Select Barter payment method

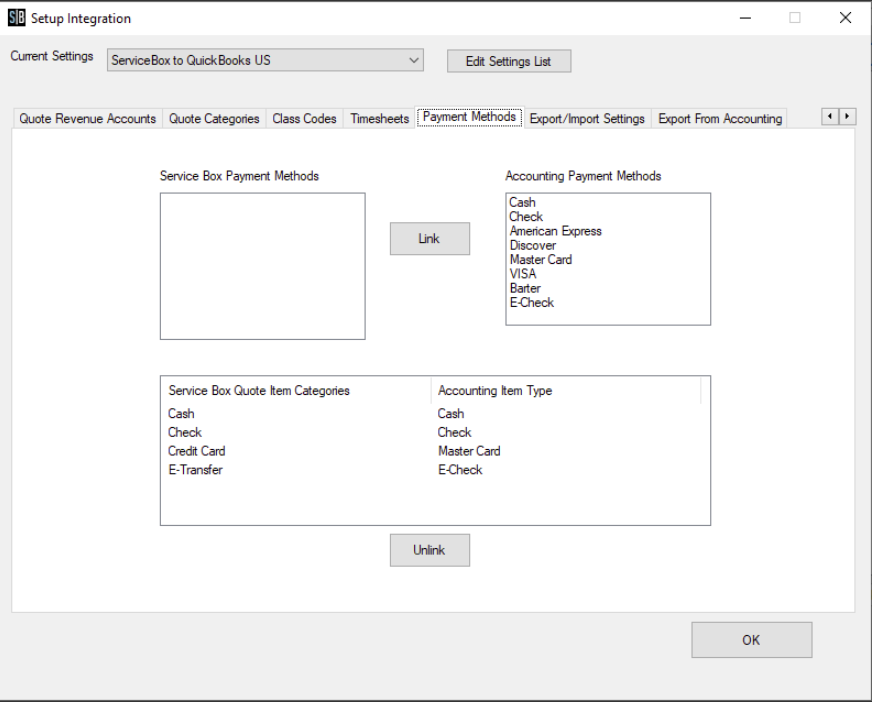point(524,288)
